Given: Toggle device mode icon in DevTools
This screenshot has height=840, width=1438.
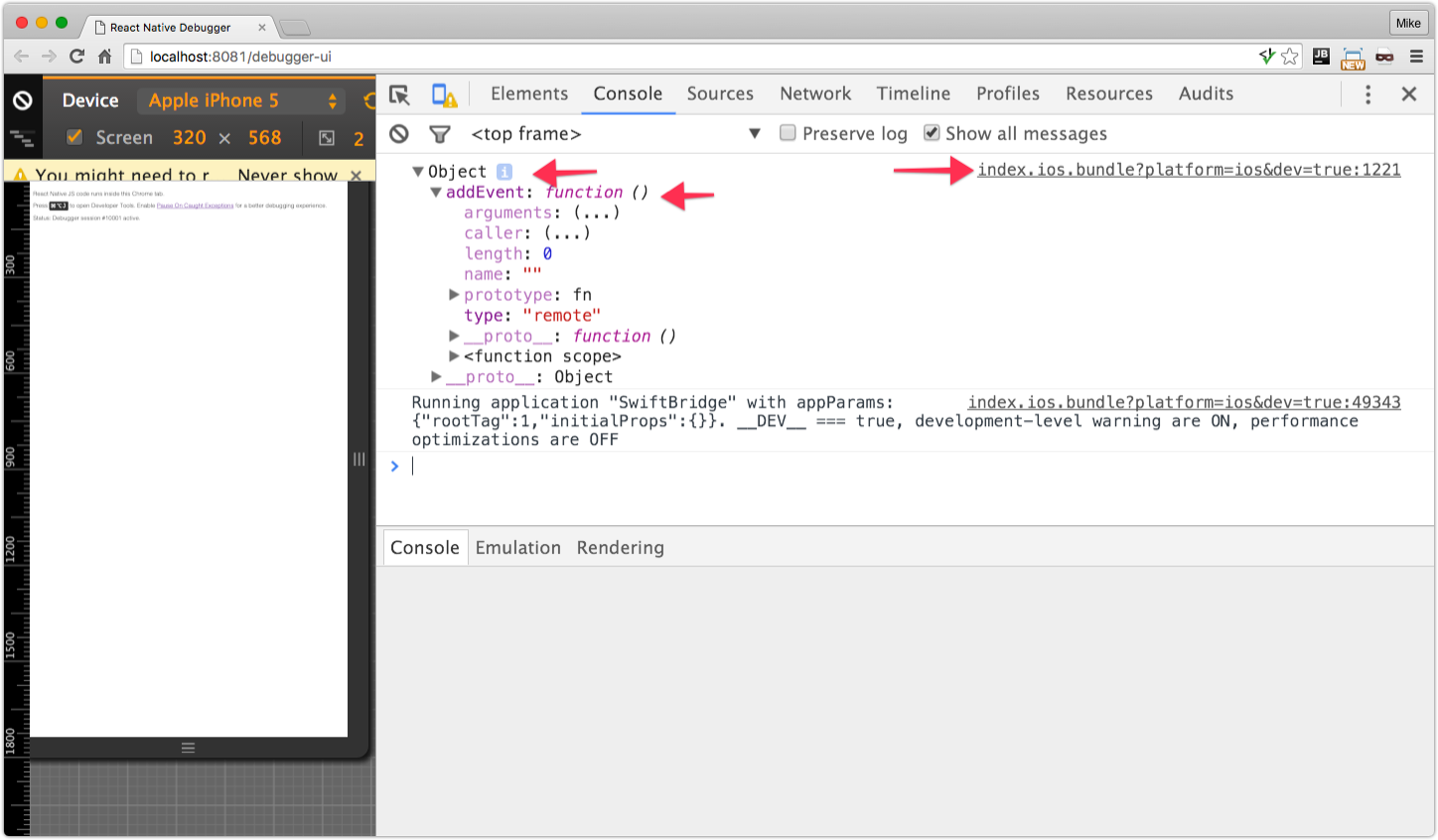Looking at the screenshot, I should tap(444, 94).
